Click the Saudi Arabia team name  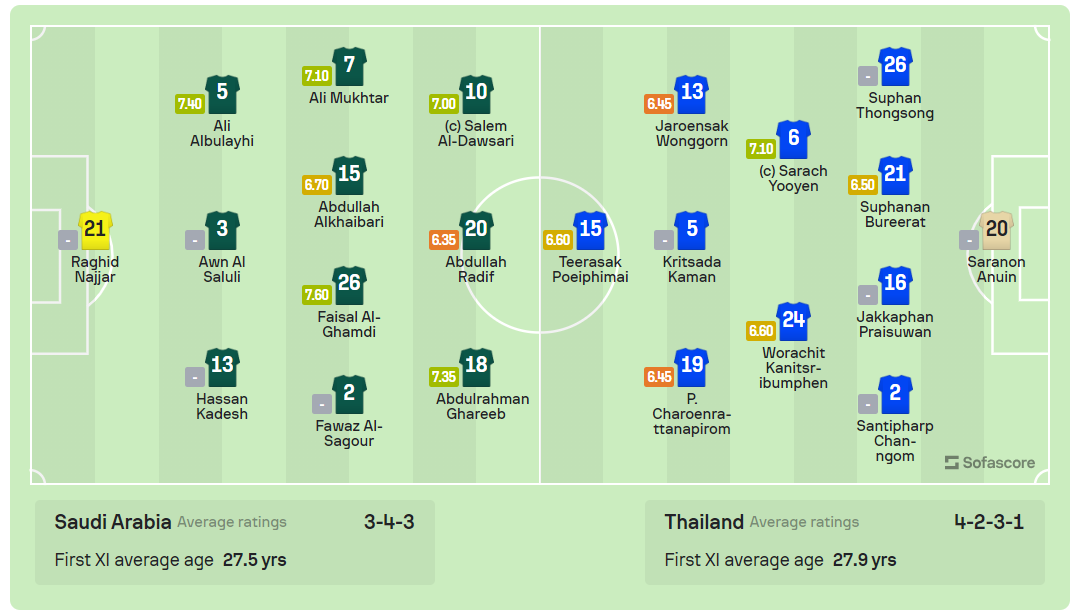113,522
